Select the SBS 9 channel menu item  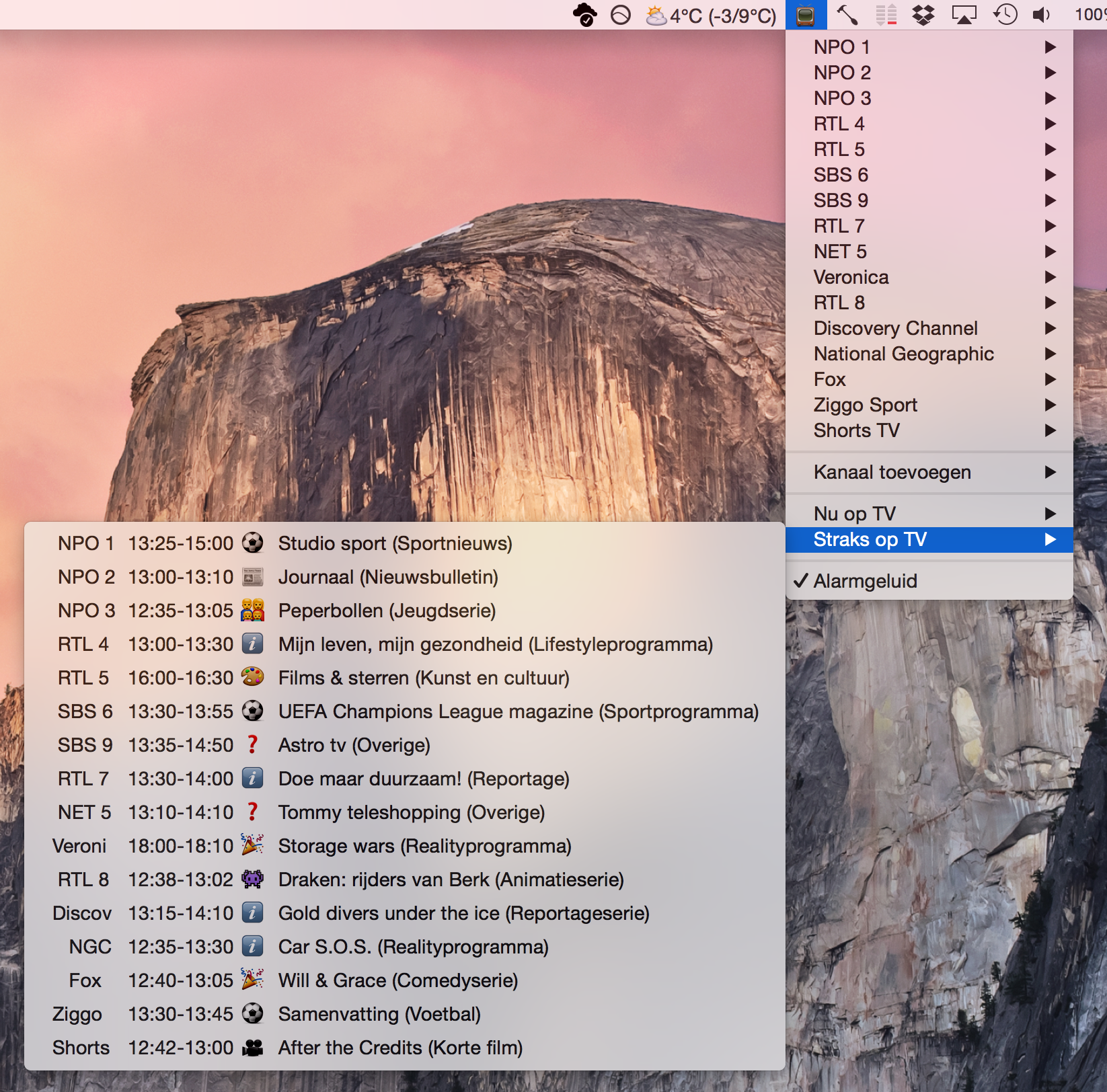point(929,200)
